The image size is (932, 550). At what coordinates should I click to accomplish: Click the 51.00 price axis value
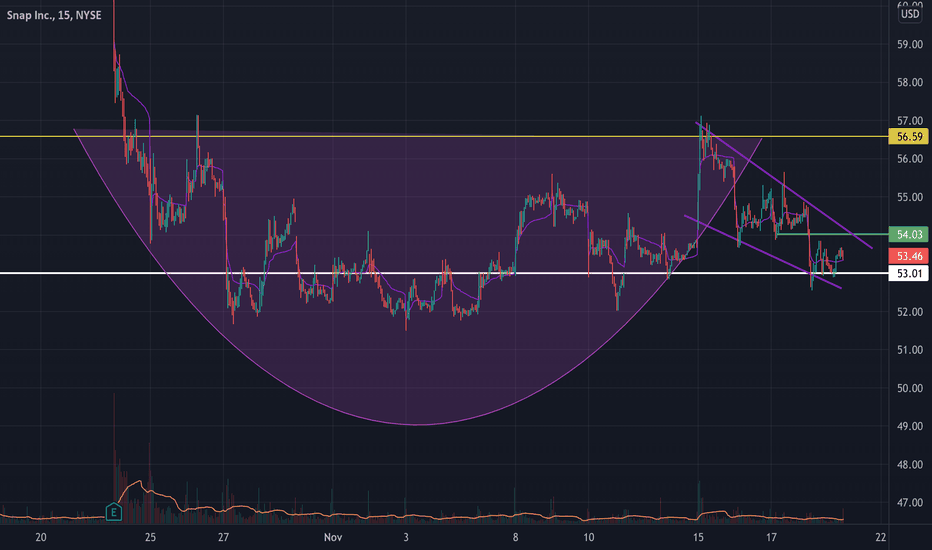910,350
